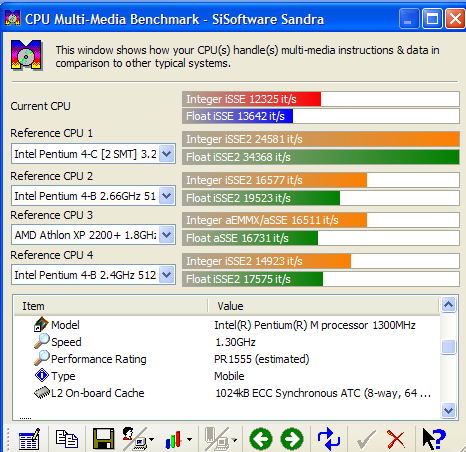This screenshot has height=452, width=466.
Task: Click the L2 Cache row chip icon
Action: pos(42,392)
